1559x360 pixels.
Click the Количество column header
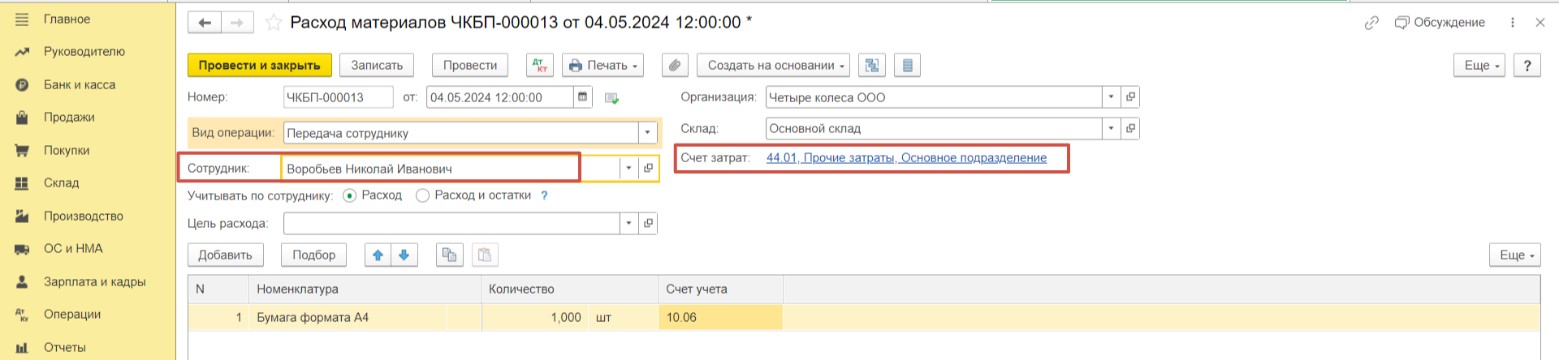click(x=570, y=289)
